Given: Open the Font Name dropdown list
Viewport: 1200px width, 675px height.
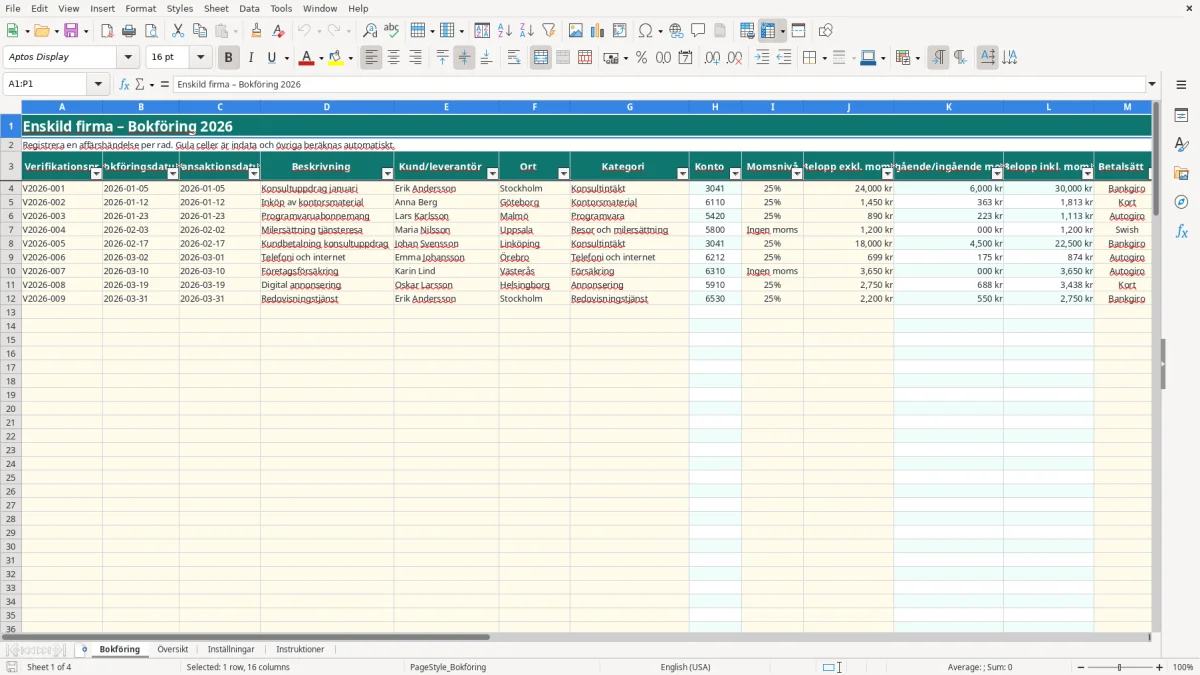Looking at the screenshot, I should coord(128,58).
